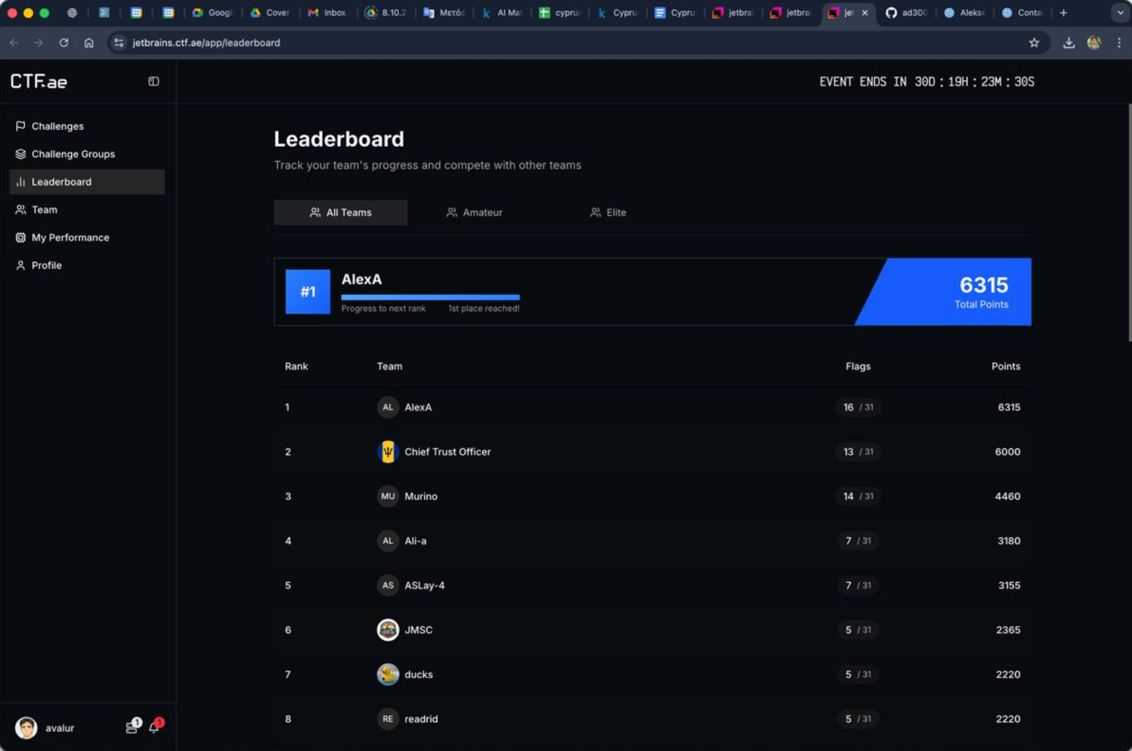The image size is (1132, 751).
Task: Expand the tab search dropdown
Action: 1120,12
